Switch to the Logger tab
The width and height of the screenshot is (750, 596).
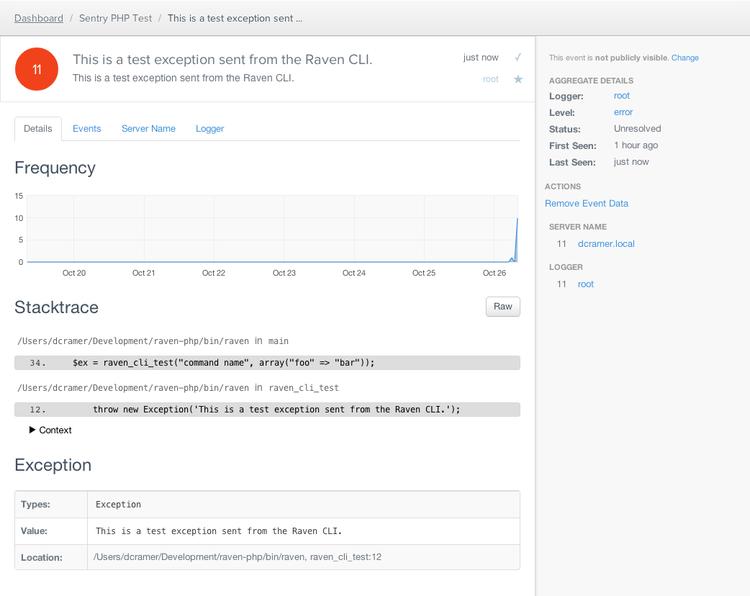tap(210, 129)
